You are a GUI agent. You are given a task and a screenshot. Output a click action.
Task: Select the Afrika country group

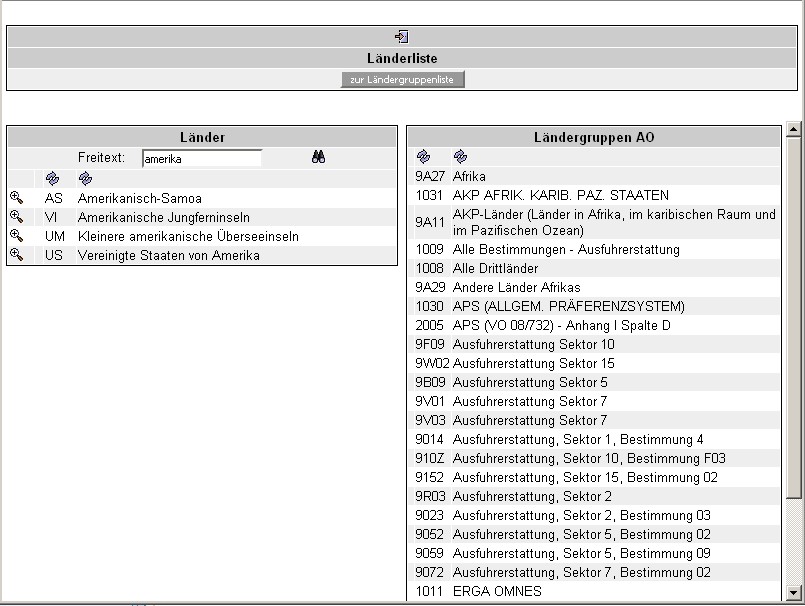click(469, 176)
